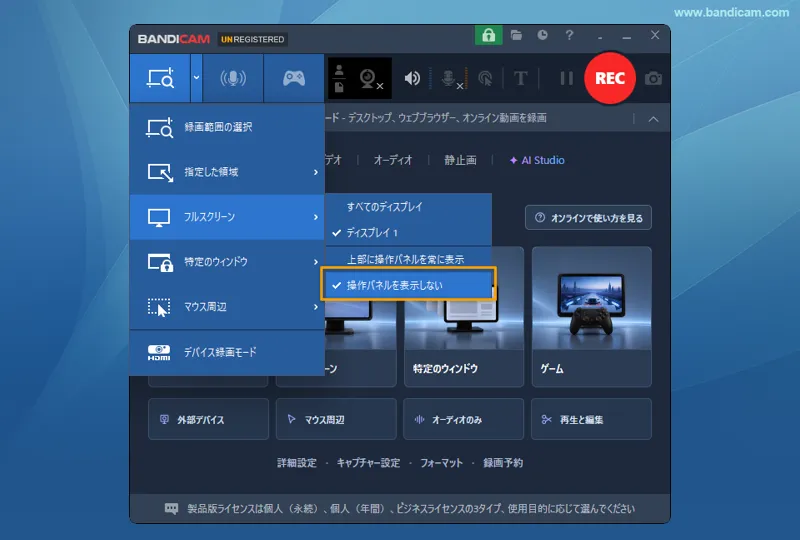Click the magnifier icon beside 録画範囲の選択
The height and width of the screenshot is (540, 800).
click(x=160, y=128)
